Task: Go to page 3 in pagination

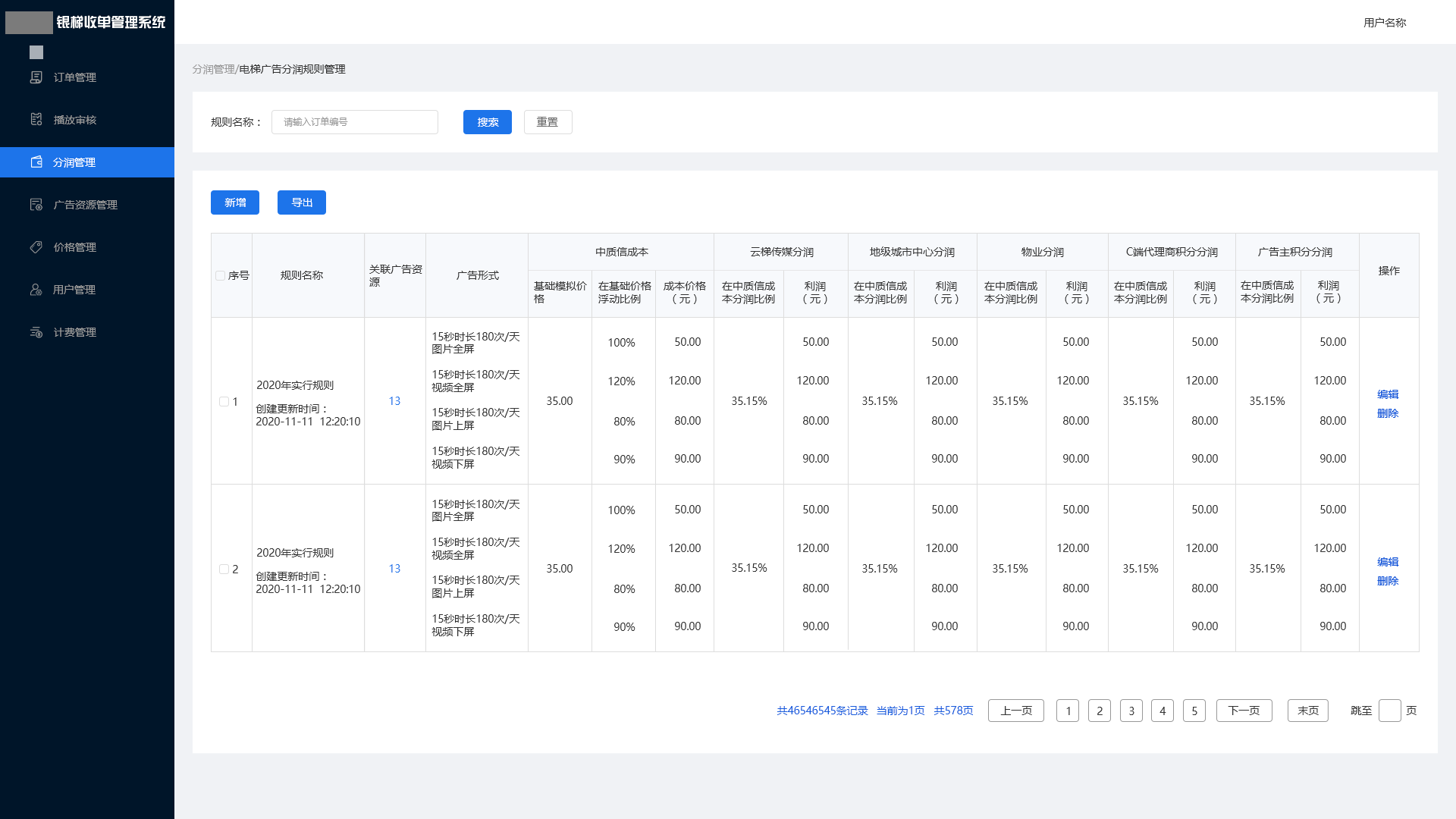Action: (x=1131, y=711)
